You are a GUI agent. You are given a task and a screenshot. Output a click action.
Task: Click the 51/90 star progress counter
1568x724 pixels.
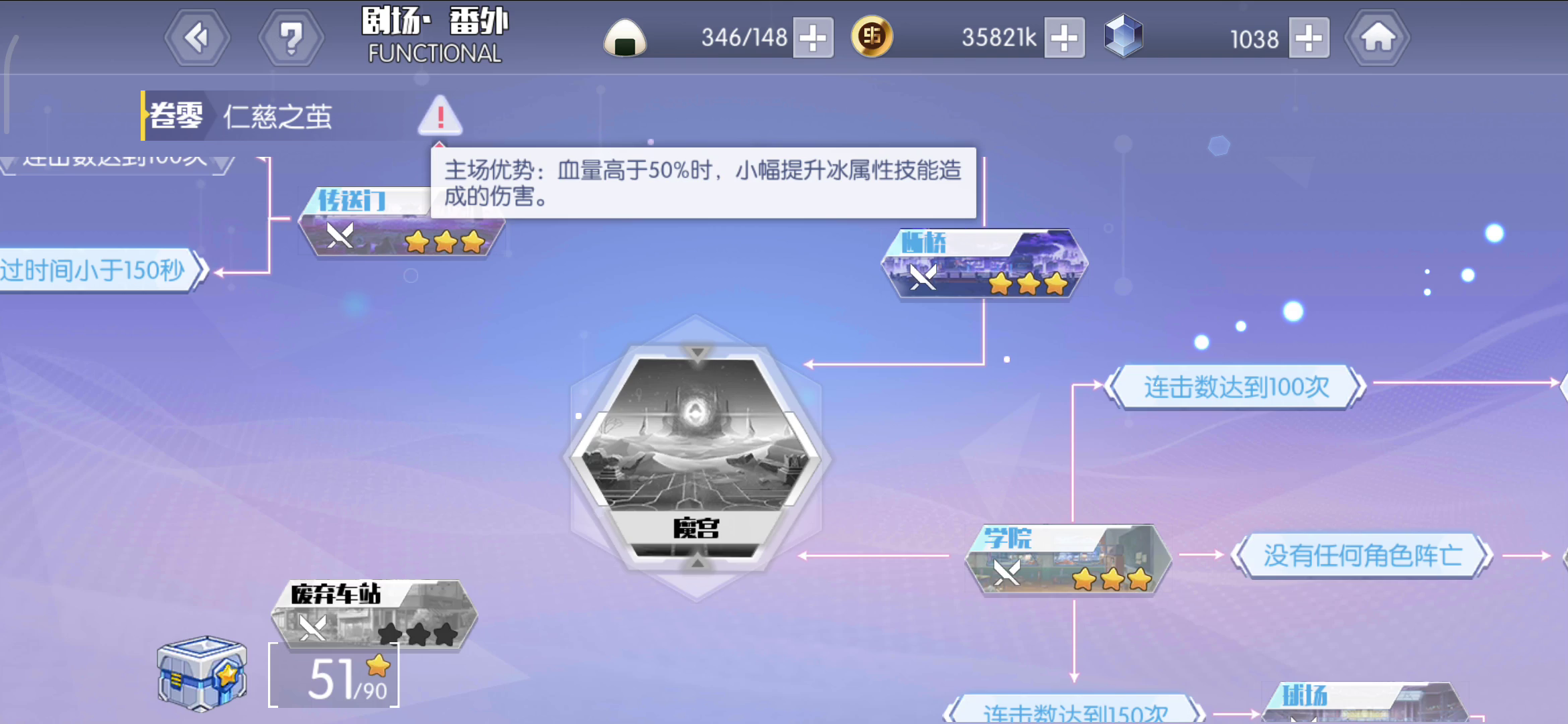click(x=334, y=676)
